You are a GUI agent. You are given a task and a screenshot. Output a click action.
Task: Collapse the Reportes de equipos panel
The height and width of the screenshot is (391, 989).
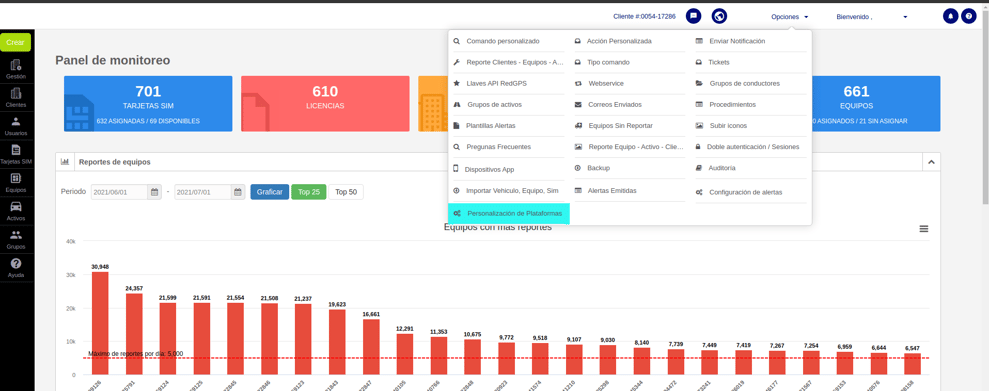931,162
